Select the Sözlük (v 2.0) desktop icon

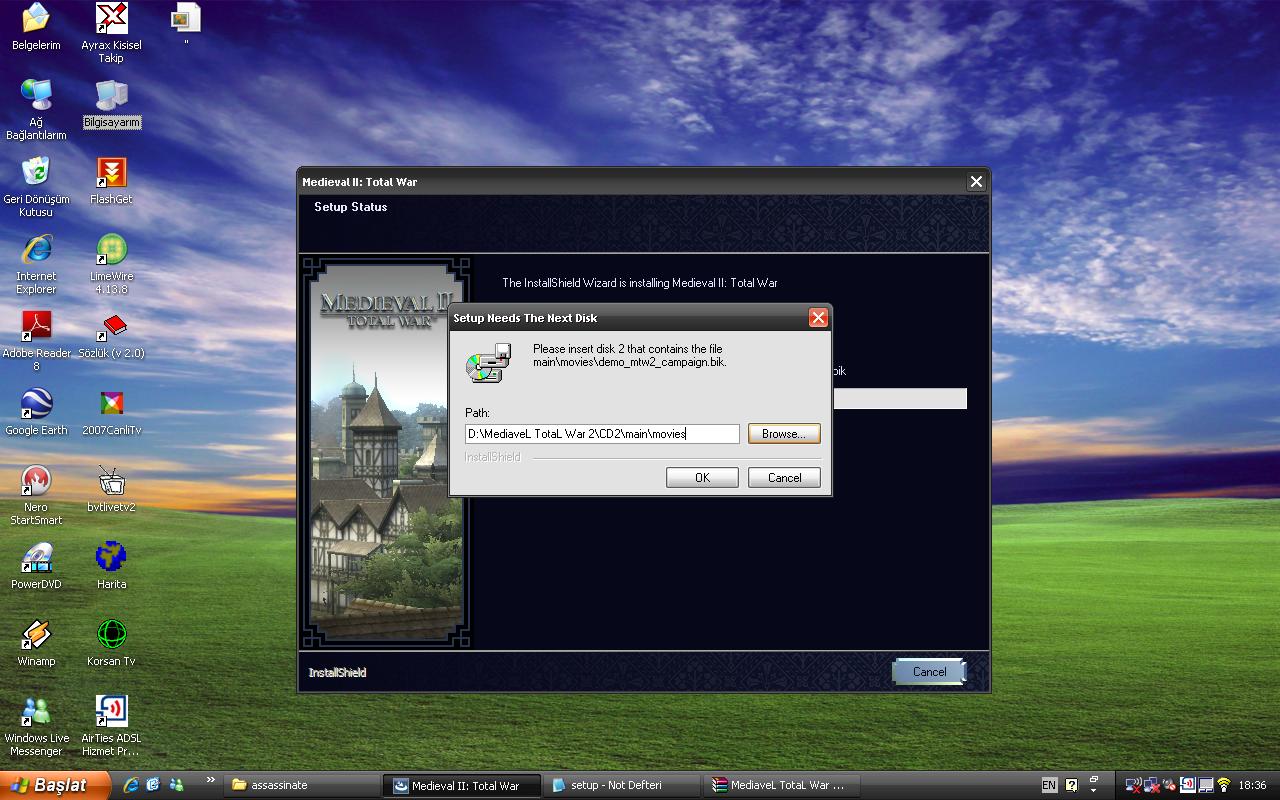[111, 335]
